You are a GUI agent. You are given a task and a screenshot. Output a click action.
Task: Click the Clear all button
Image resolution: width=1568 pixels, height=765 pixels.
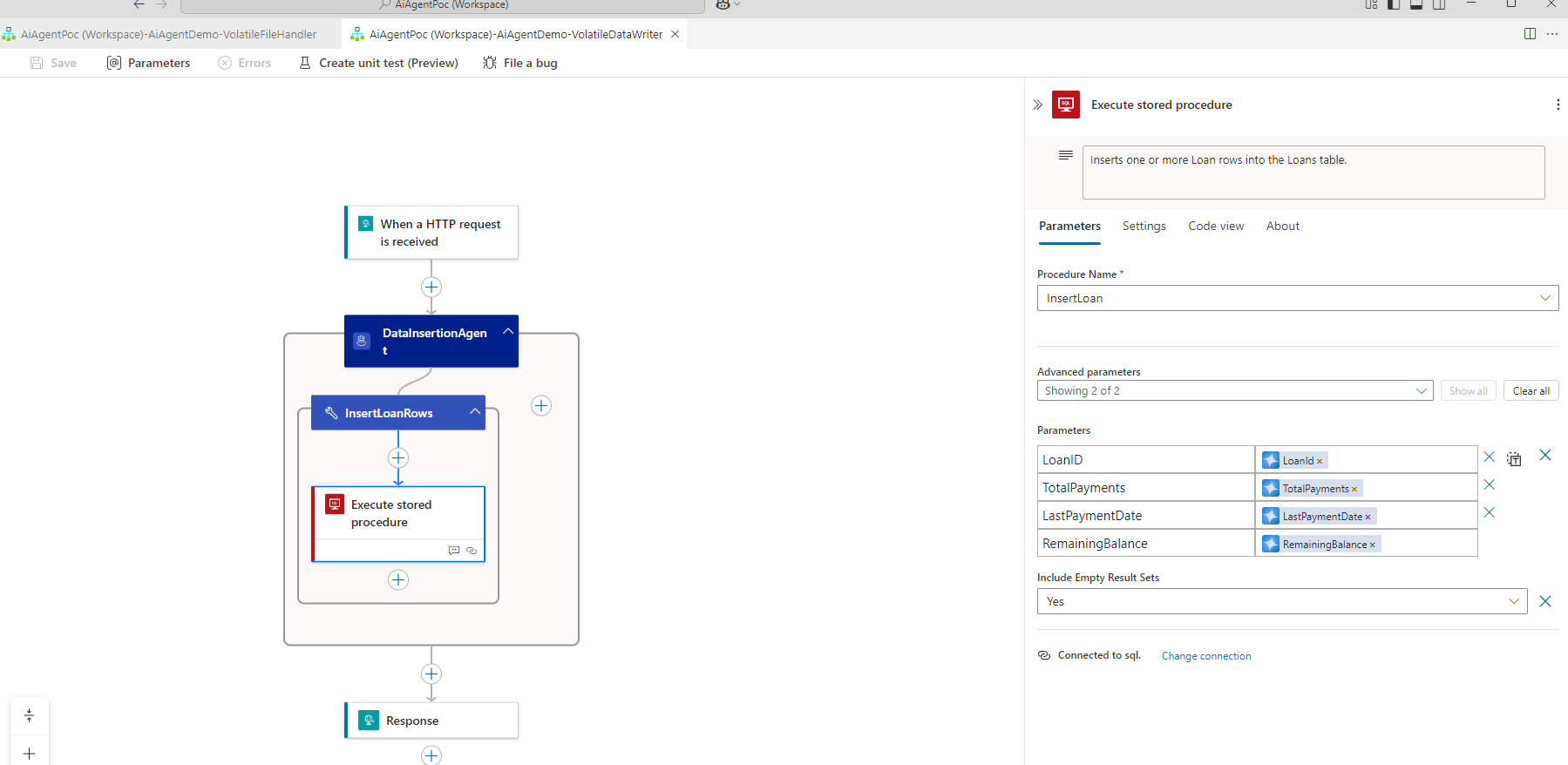tap(1531, 391)
